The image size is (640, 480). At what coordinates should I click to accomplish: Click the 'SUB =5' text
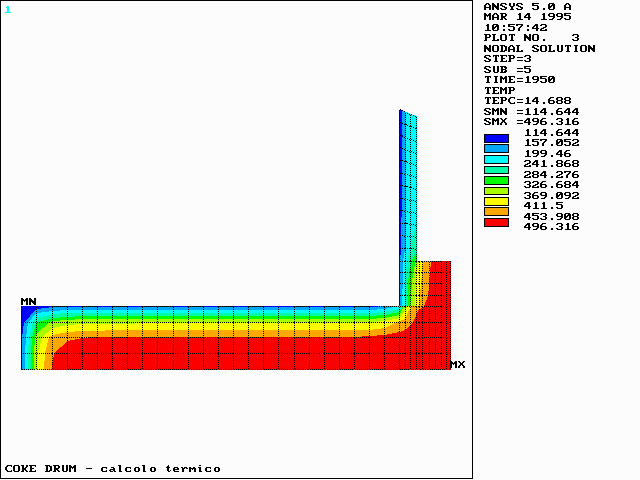tap(507, 69)
